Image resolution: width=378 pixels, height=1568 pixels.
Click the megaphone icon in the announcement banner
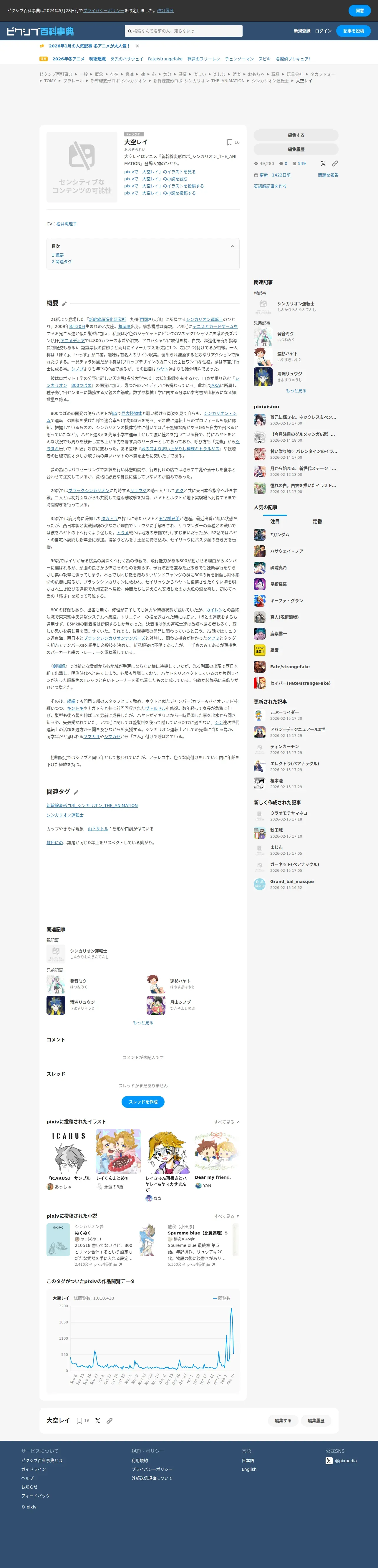click(x=42, y=46)
